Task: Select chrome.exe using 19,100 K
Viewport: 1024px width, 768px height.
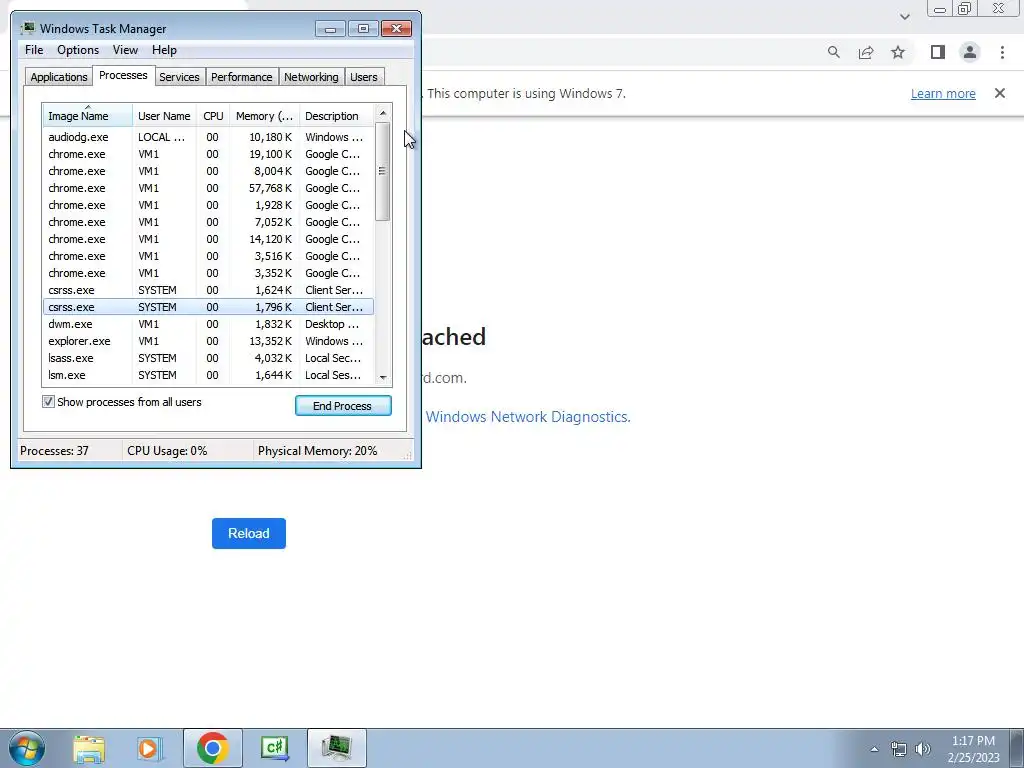Action: point(208,154)
